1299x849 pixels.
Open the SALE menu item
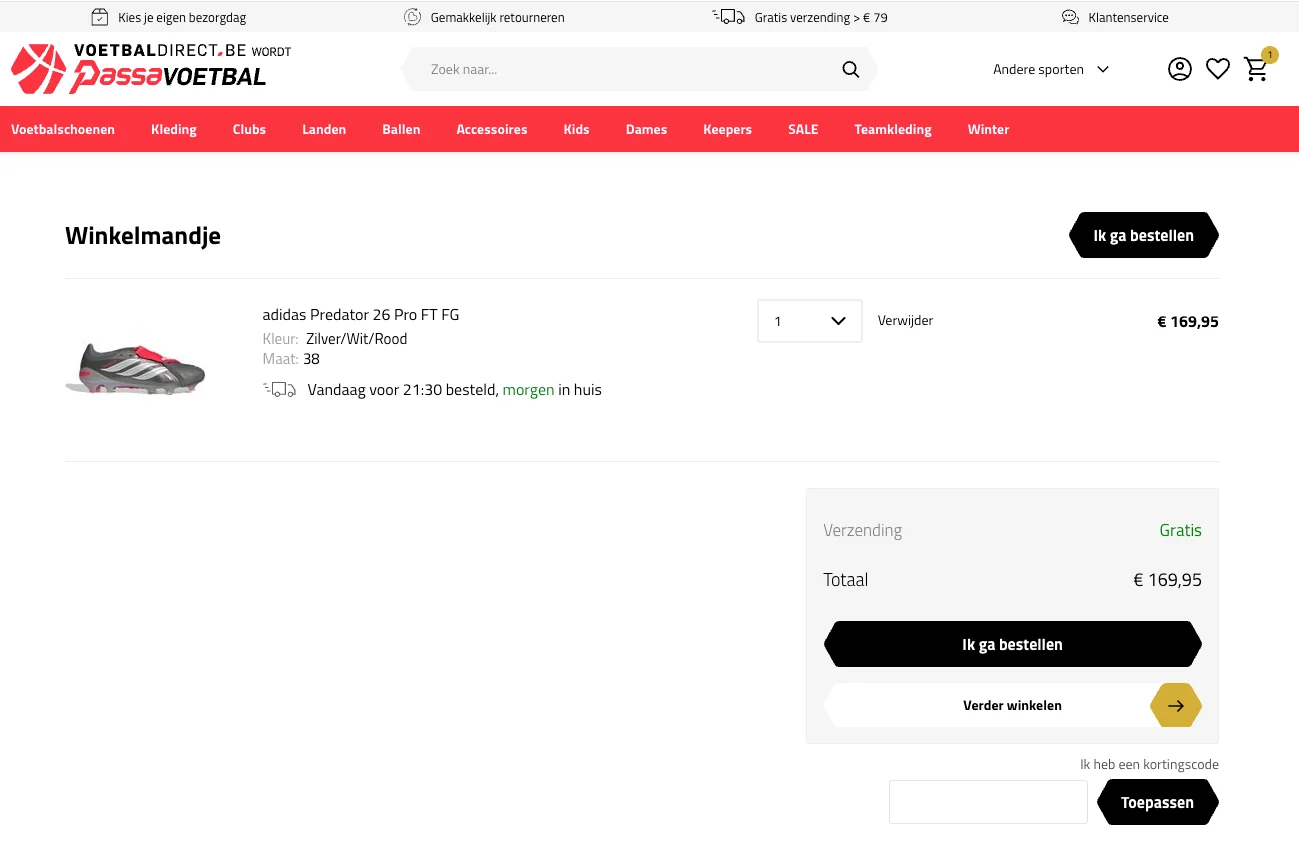[x=803, y=129]
